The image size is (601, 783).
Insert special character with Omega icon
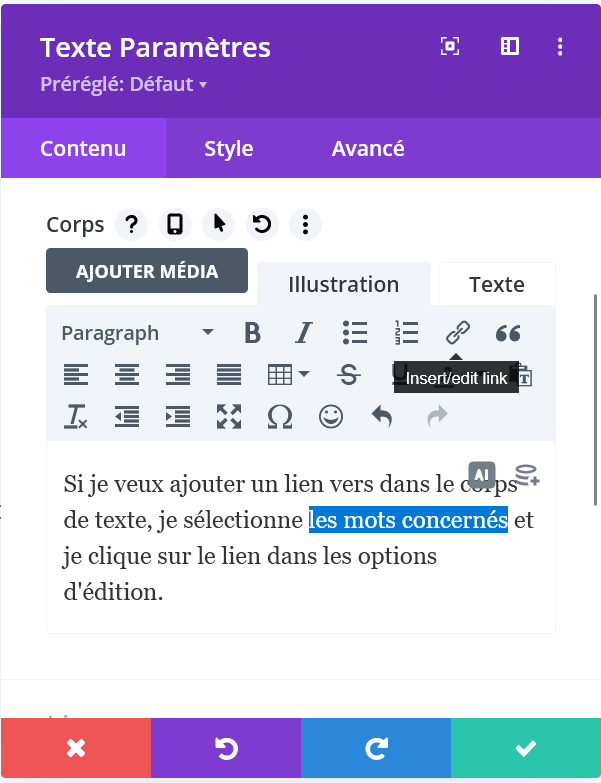280,417
